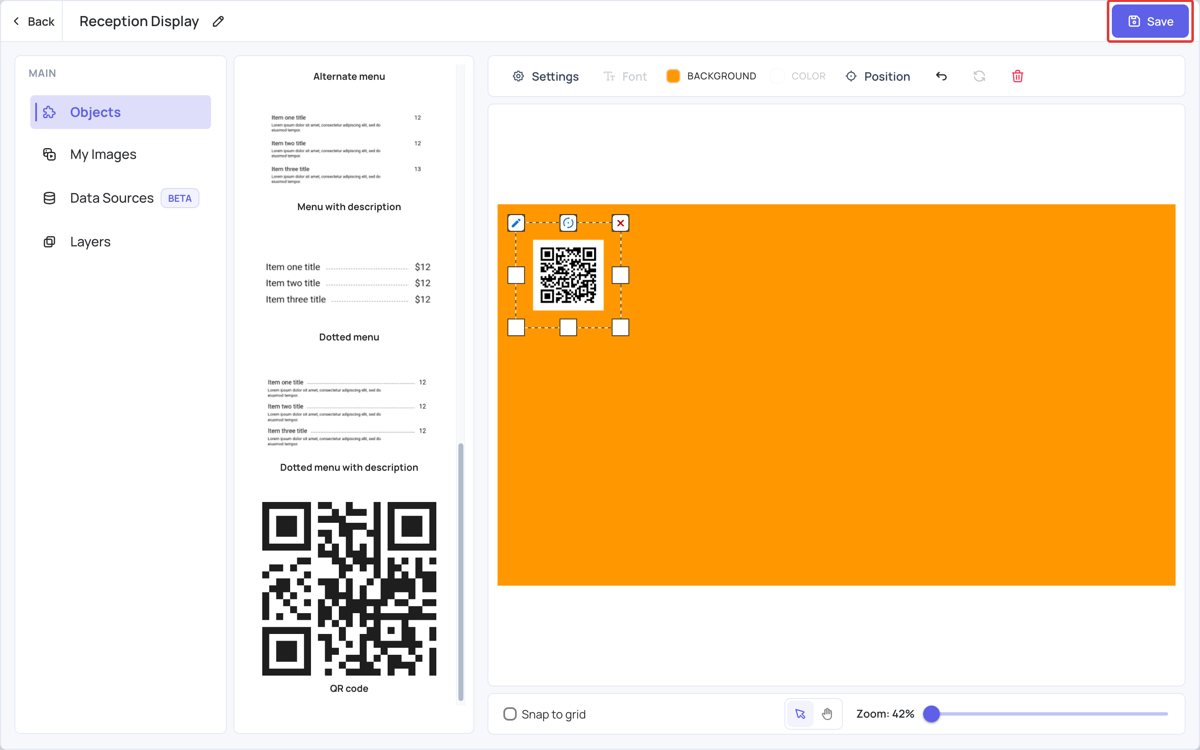Enable the Snap to grid checkbox
Viewport: 1200px width, 750px height.
point(510,714)
